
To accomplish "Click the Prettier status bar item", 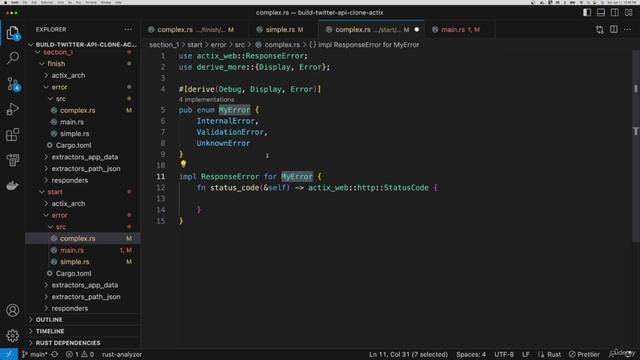I will click(x=584, y=354).
